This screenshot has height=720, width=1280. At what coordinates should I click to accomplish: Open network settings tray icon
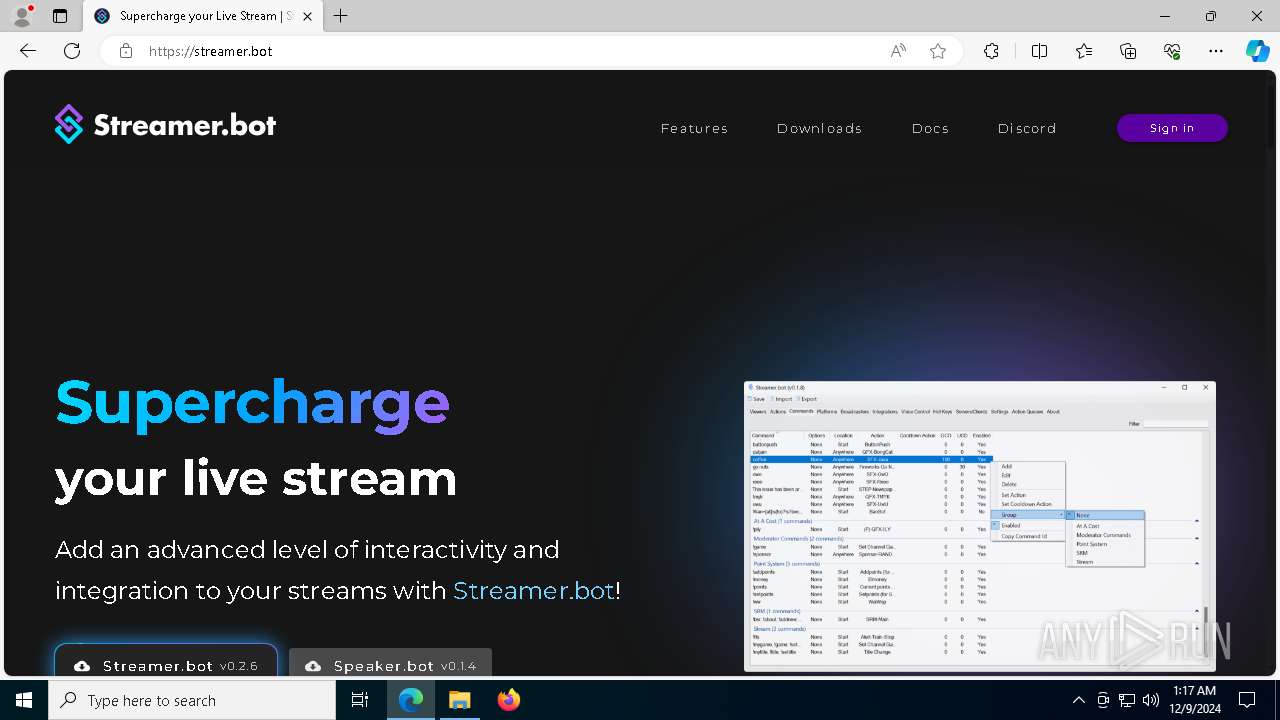[1127, 700]
